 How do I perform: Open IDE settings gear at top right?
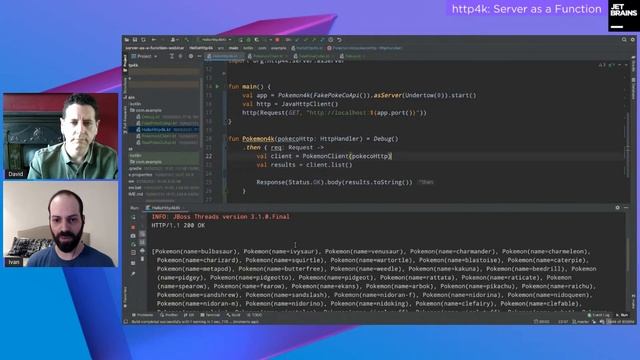632,40
